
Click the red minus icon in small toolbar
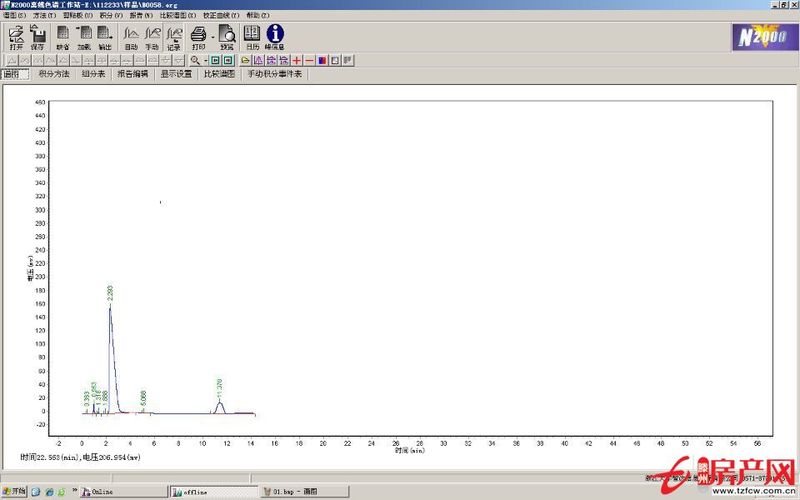click(x=310, y=60)
